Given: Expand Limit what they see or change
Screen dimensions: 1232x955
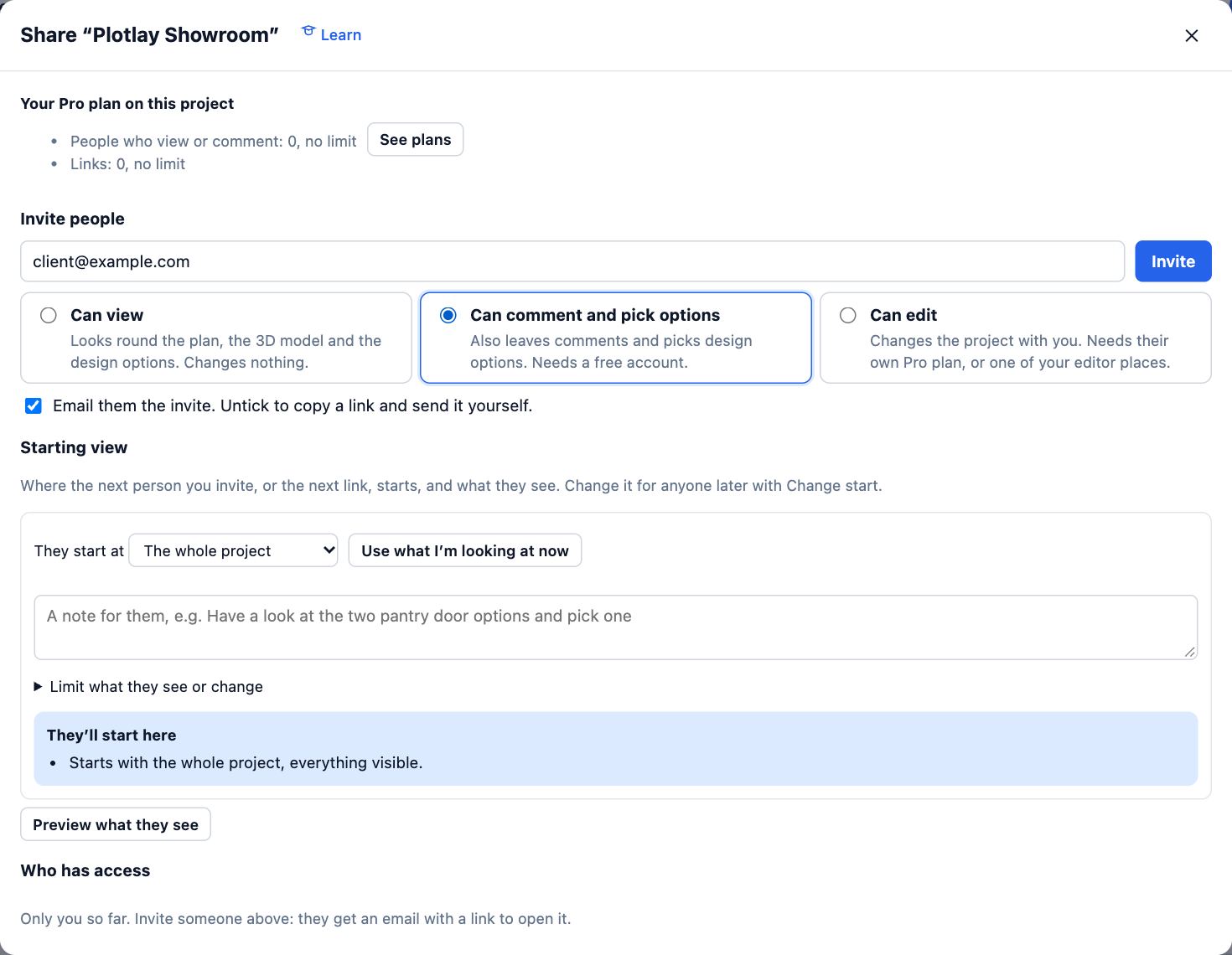Looking at the screenshot, I should pyautogui.click(x=149, y=687).
